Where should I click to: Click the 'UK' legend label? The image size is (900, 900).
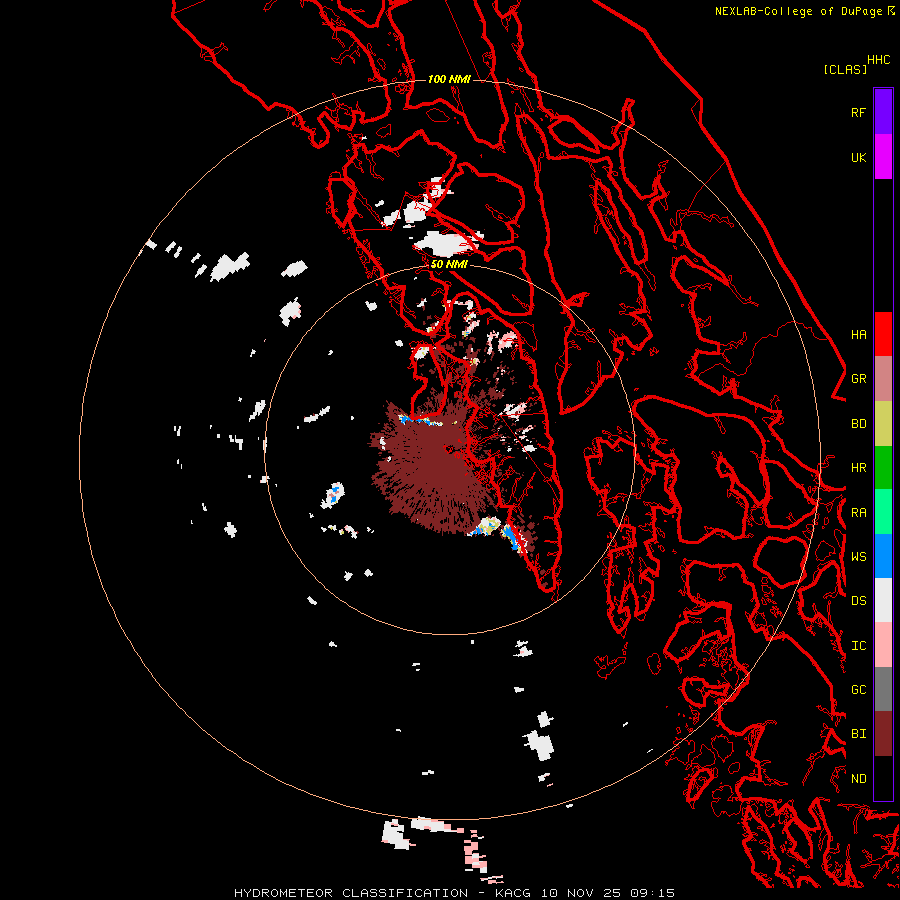pyautogui.click(x=858, y=157)
